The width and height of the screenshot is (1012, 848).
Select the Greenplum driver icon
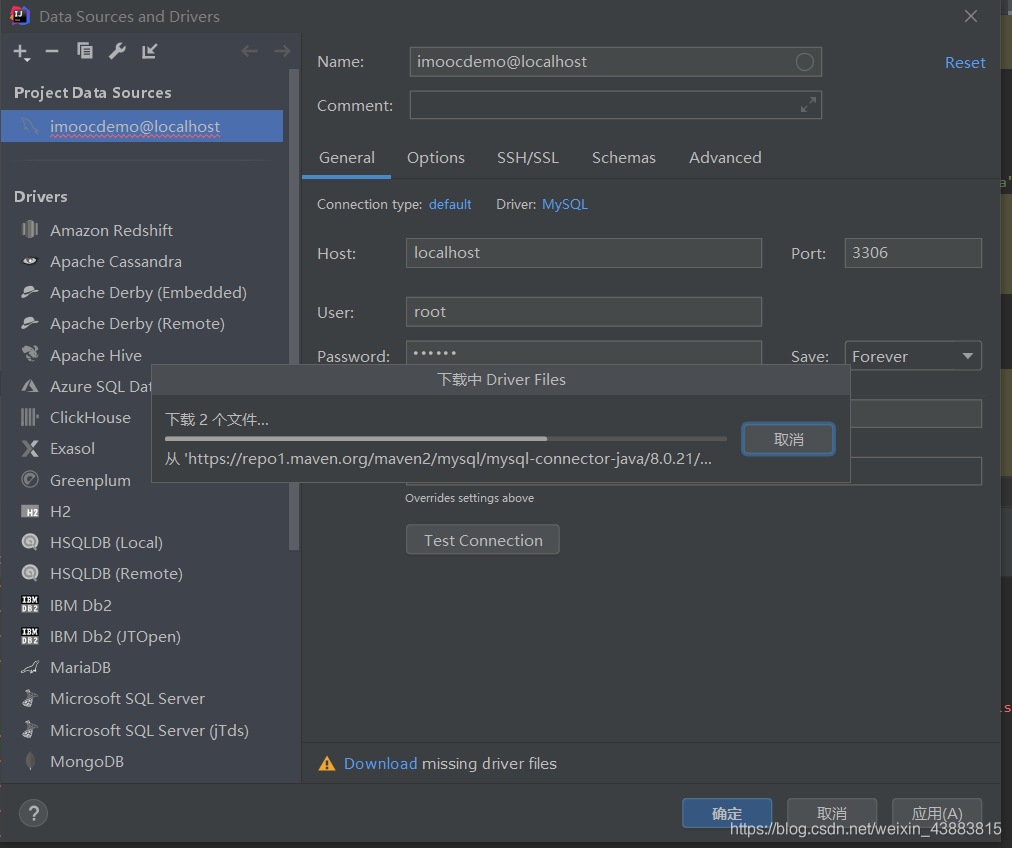[x=30, y=480]
